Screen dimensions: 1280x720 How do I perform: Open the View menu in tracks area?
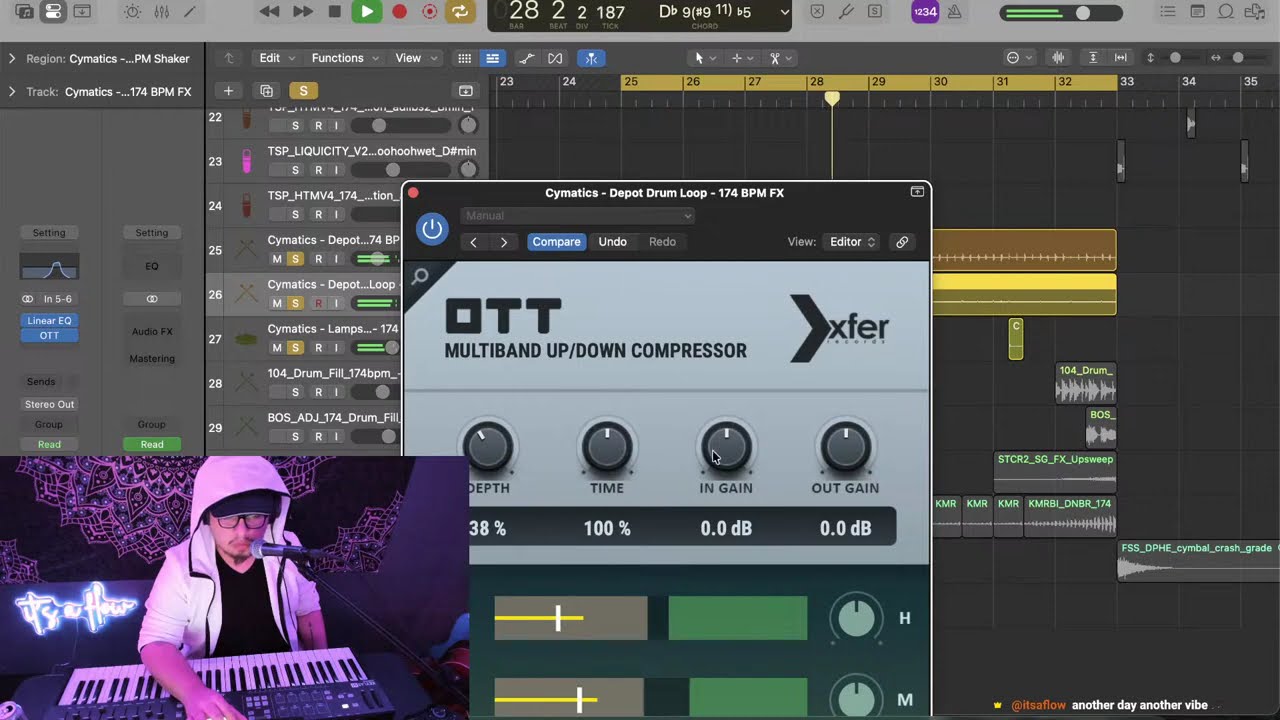415,58
